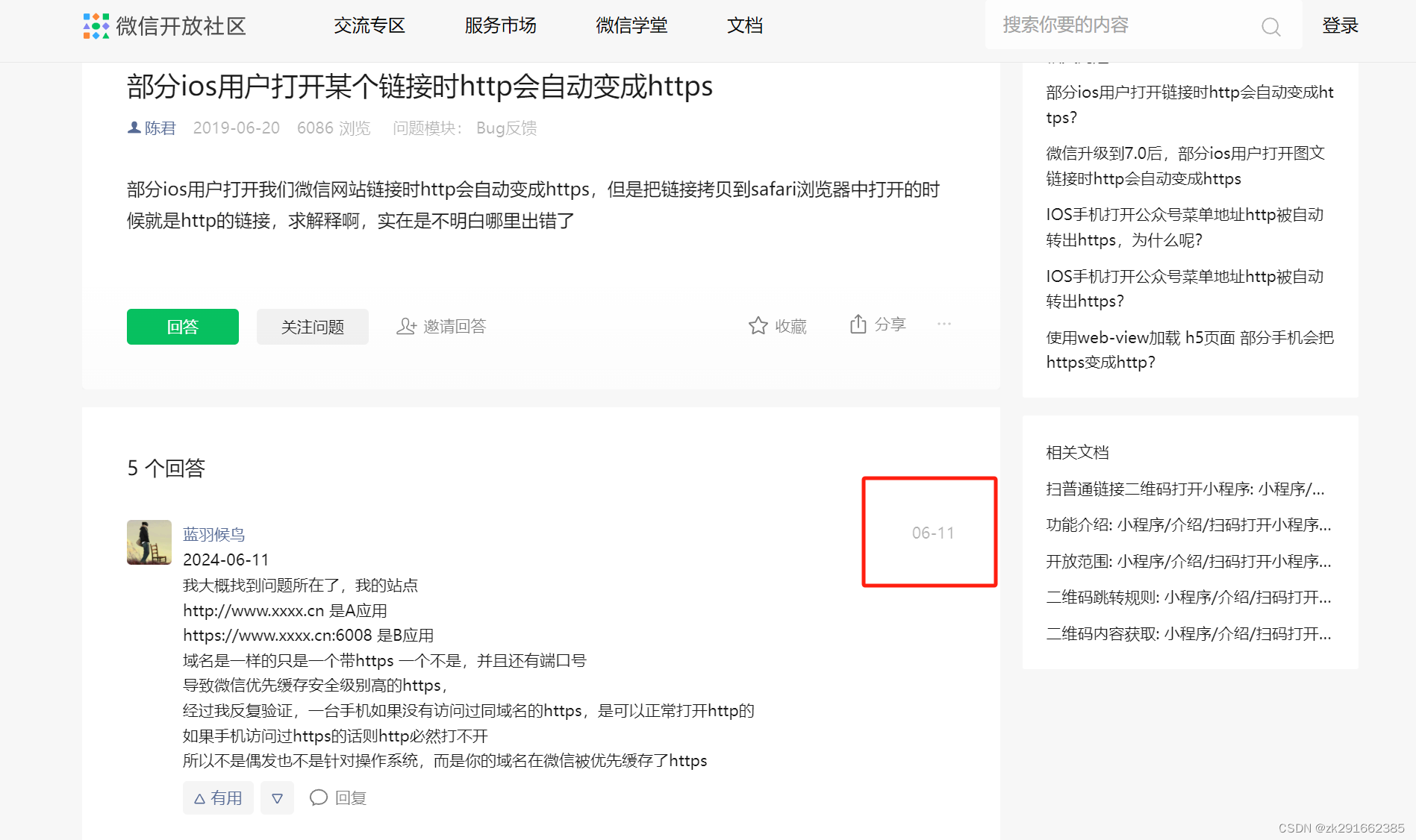This screenshot has width=1416, height=840.
Task: Click the star icon to 收藏
Action: (x=758, y=326)
